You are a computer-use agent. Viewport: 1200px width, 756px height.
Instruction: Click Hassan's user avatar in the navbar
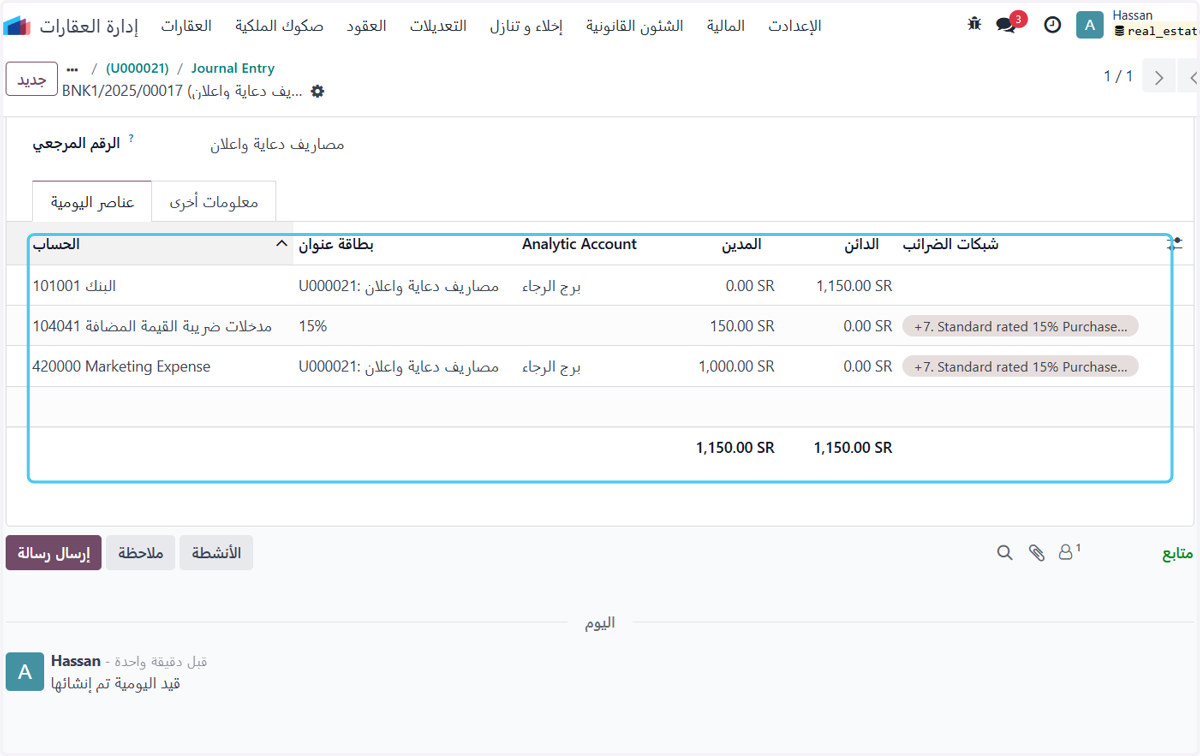coord(1089,25)
